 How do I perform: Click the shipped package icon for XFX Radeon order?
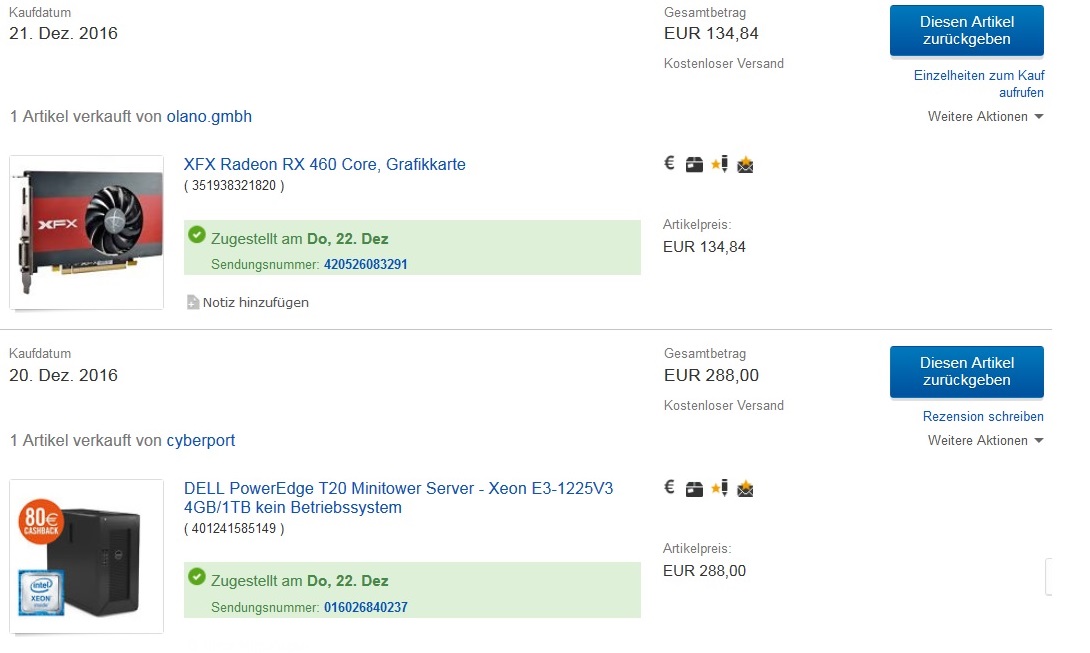(694, 165)
